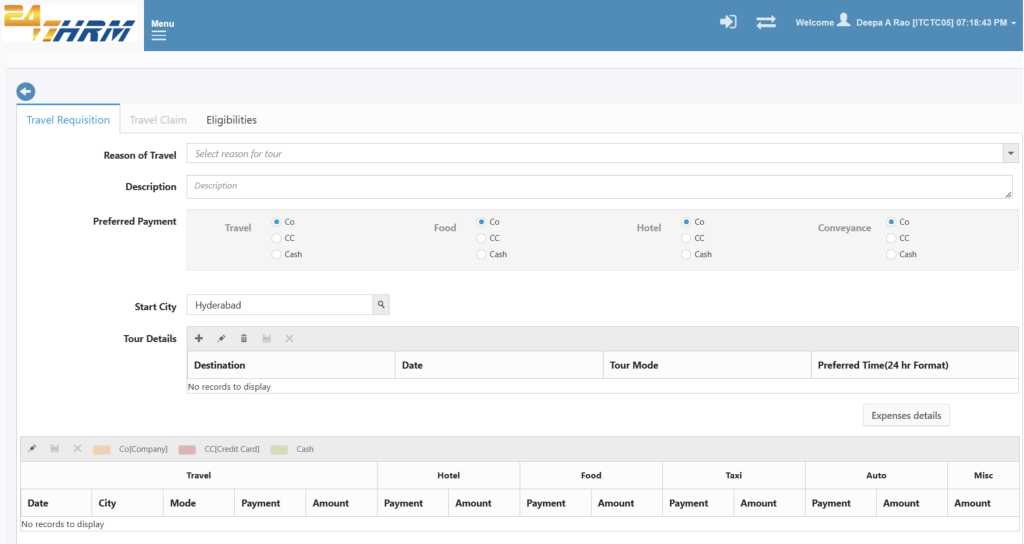1024x544 pixels.
Task: Click Cash green color swatch
Action: click(280, 449)
